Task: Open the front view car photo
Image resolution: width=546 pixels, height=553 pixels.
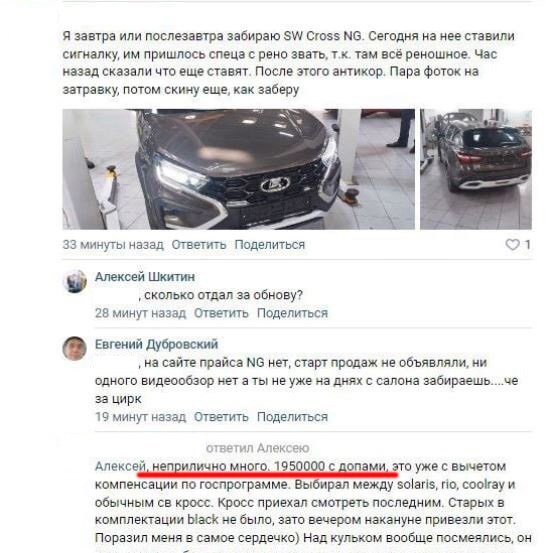Action: pyautogui.click(x=238, y=169)
